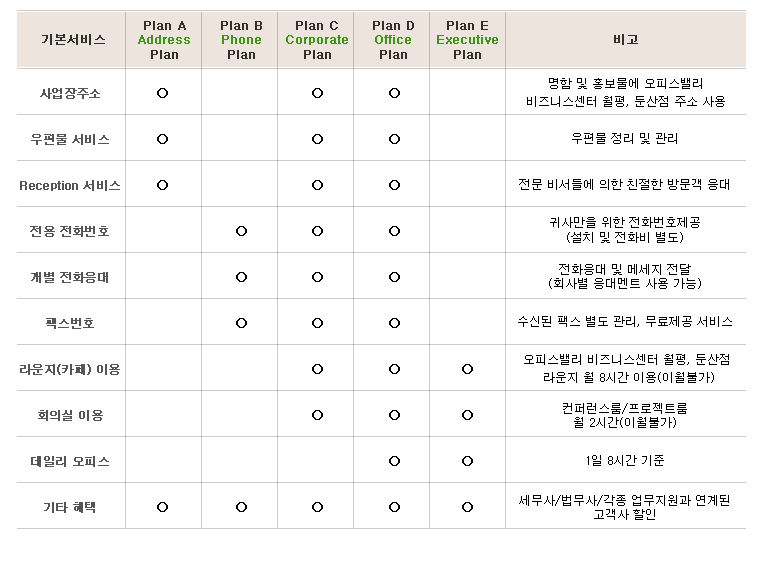Screen dimensions: 764x572
Task: Click Plan E circle in 라운지(카페) 이용 row
Action: (467, 369)
